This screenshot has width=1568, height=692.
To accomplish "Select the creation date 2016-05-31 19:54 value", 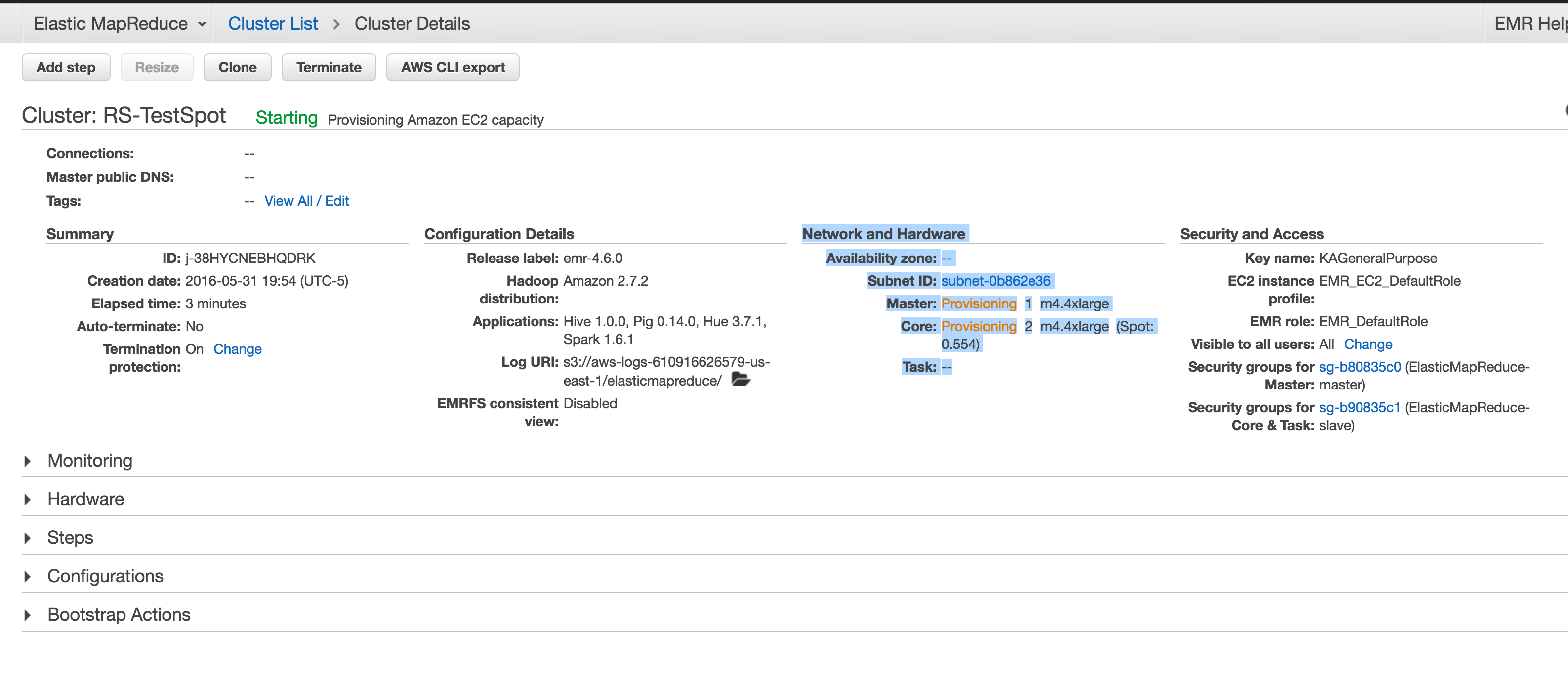I will 267,281.
